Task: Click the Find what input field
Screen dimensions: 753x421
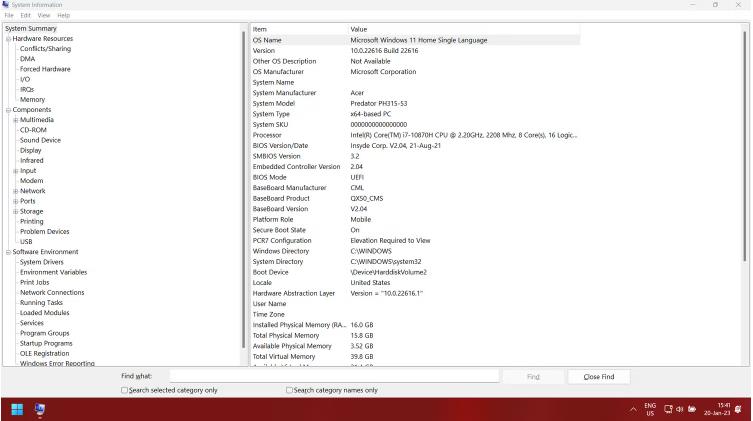Action: [334, 376]
